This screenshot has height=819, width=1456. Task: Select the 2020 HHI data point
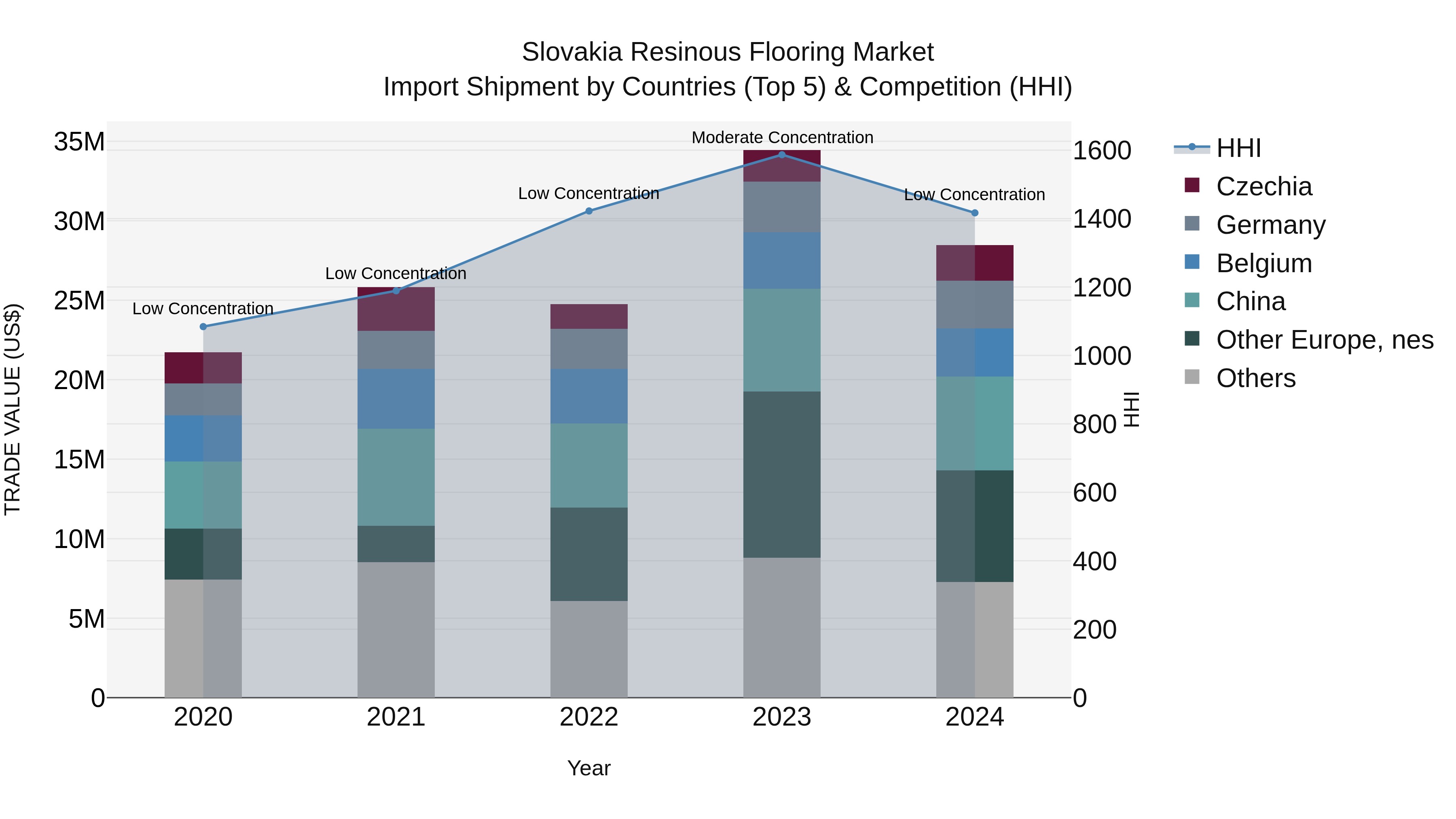[x=203, y=327]
